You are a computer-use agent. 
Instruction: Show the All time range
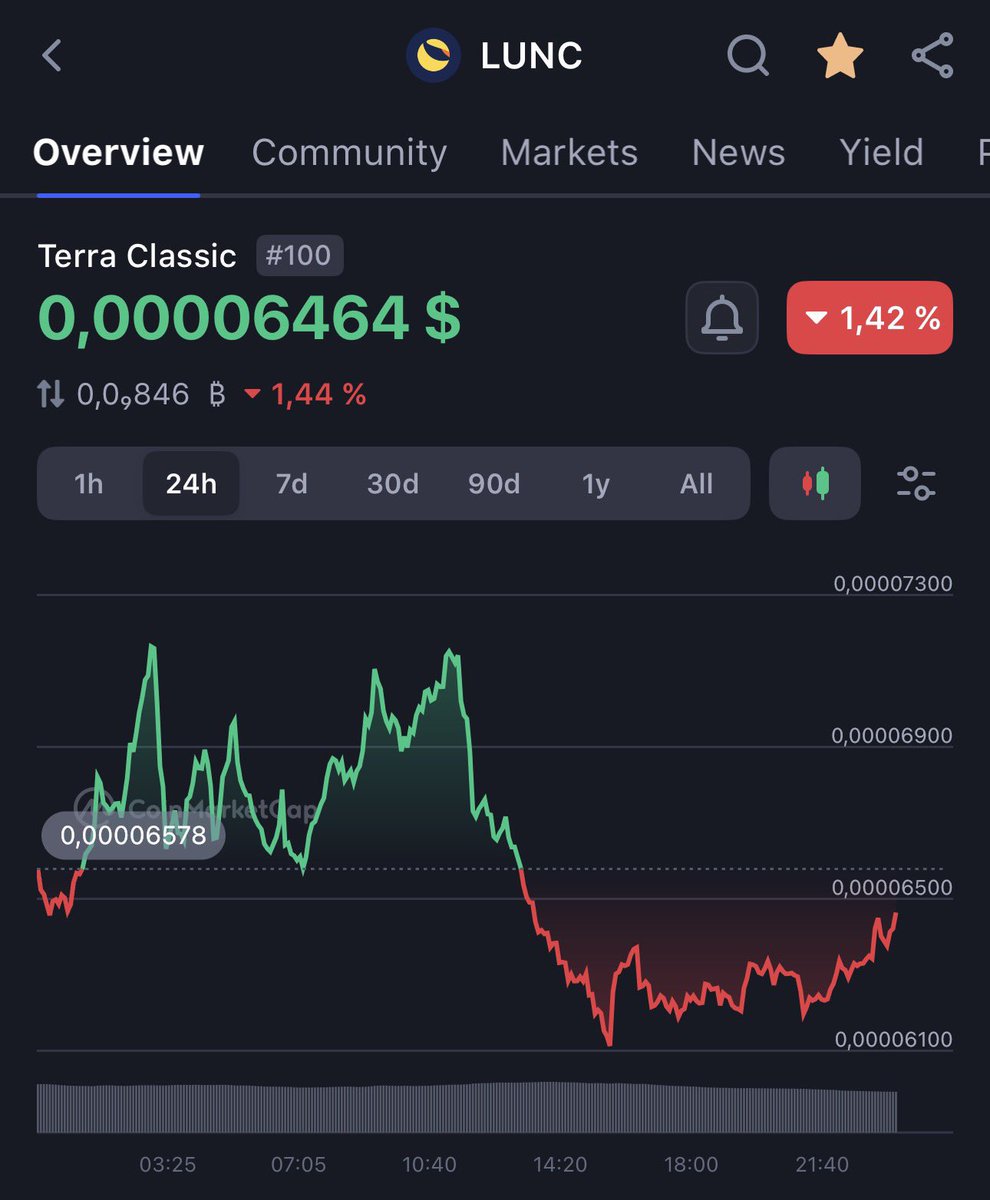point(696,484)
